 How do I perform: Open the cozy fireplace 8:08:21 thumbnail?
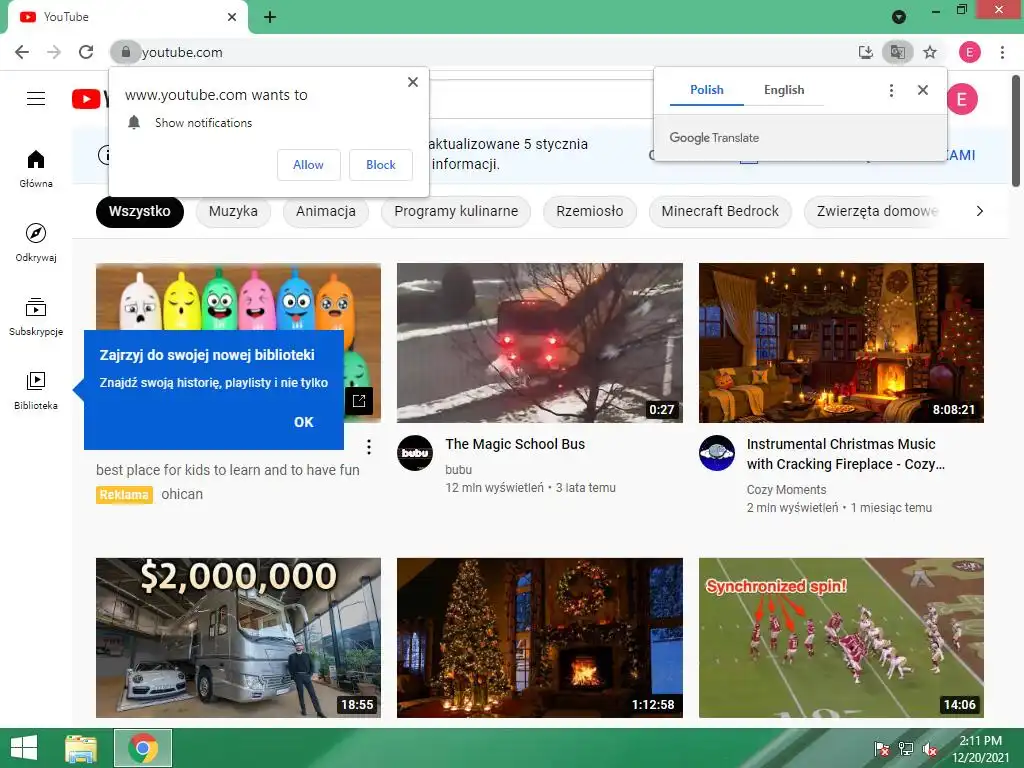(841, 343)
